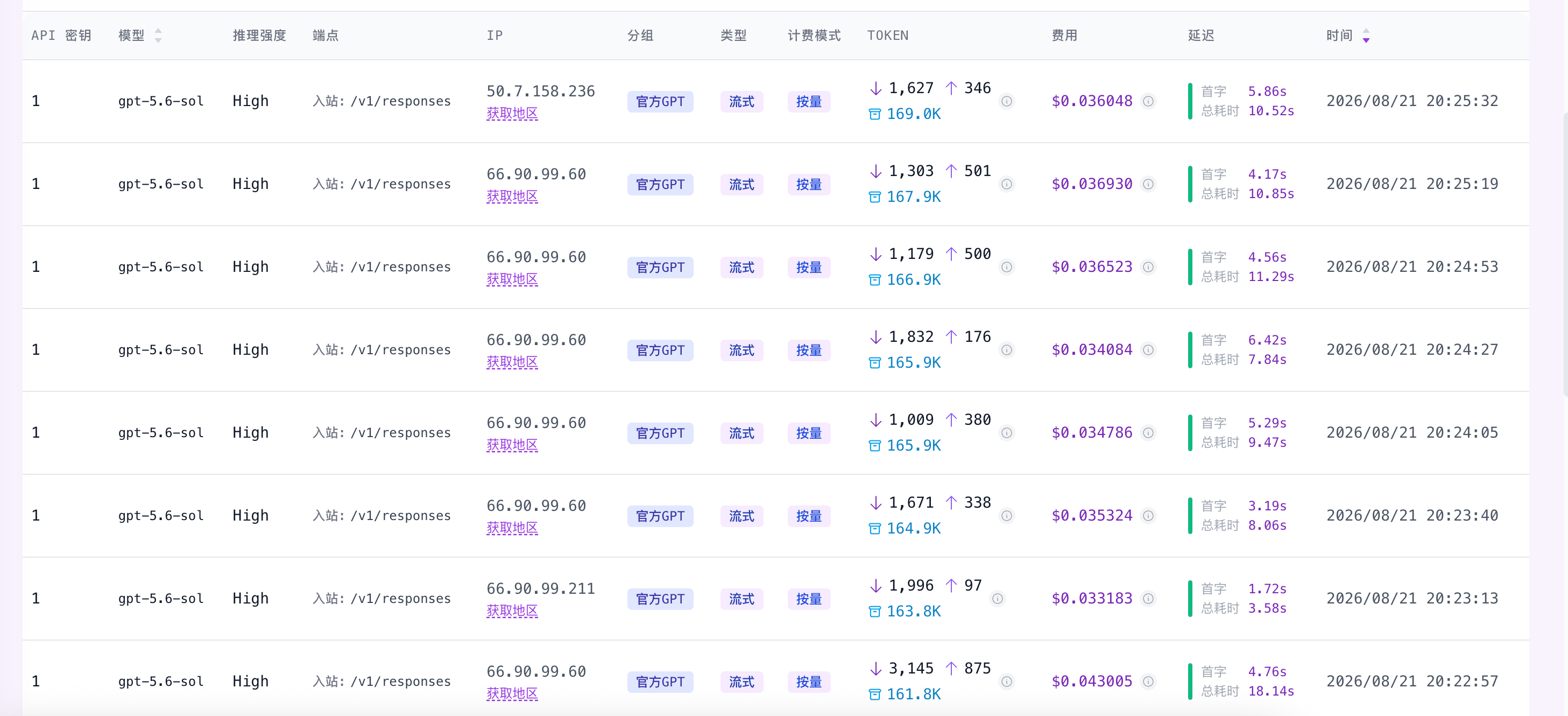The height and width of the screenshot is (716, 1568).
Task: Open token info icon for 20:24:27 row
Action: point(1007,349)
